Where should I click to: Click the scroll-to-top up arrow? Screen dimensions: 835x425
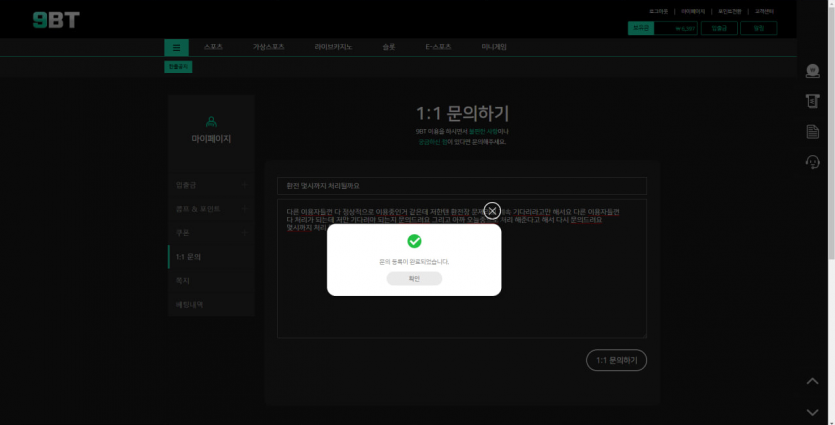pos(813,381)
